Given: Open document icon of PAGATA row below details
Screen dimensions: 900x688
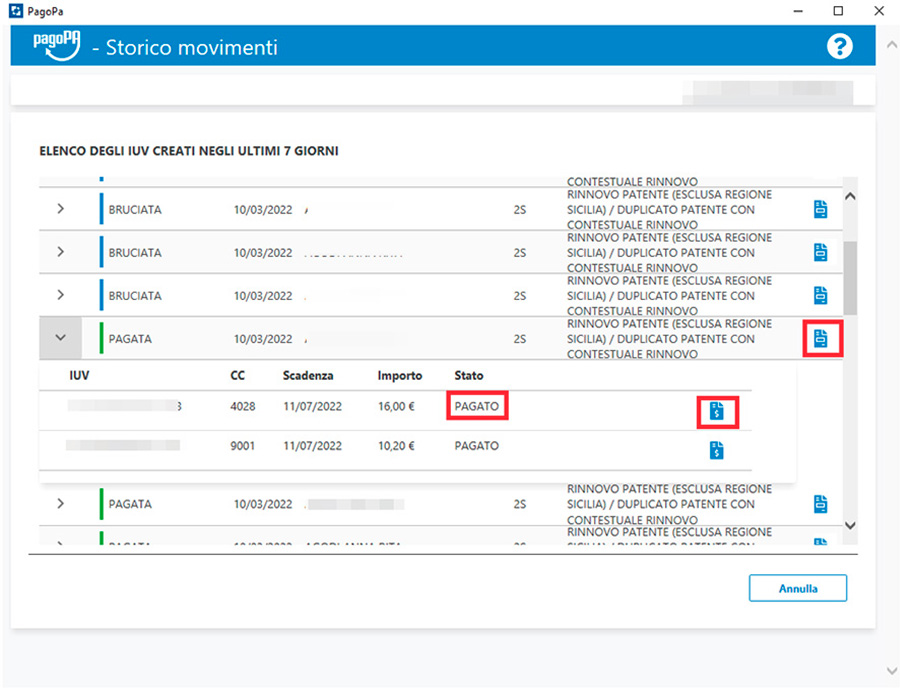Looking at the screenshot, I should (821, 504).
